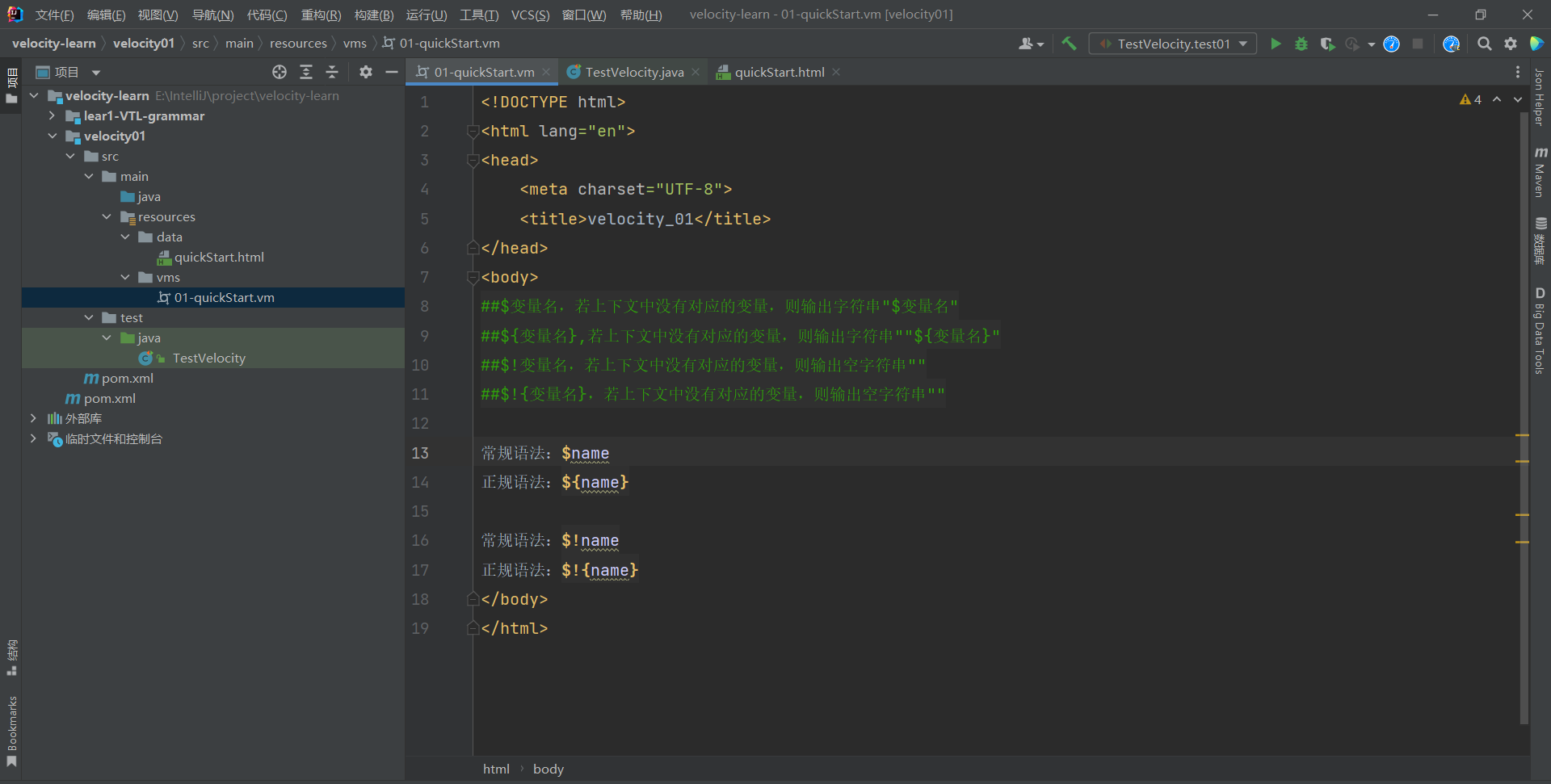
Task: Open the 运行(U) menu
Action: [x=427, y=15]
